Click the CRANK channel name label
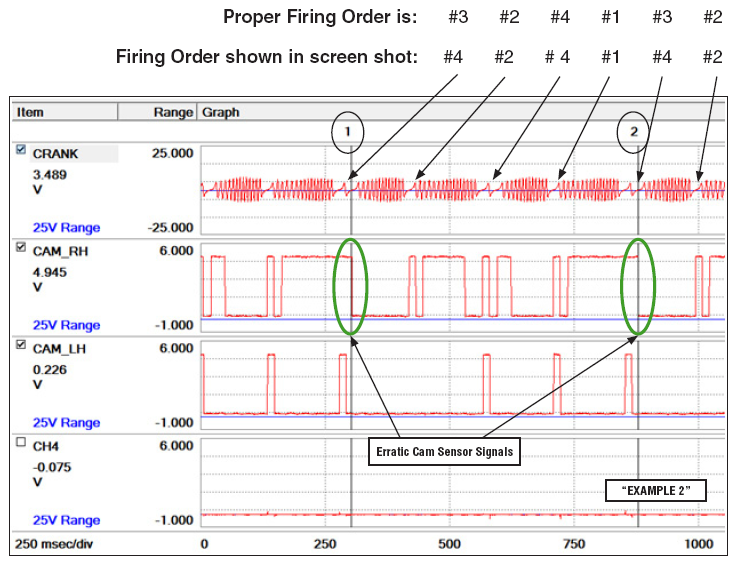The width and height of the screenshot is (737, 565). pos(56,154)
